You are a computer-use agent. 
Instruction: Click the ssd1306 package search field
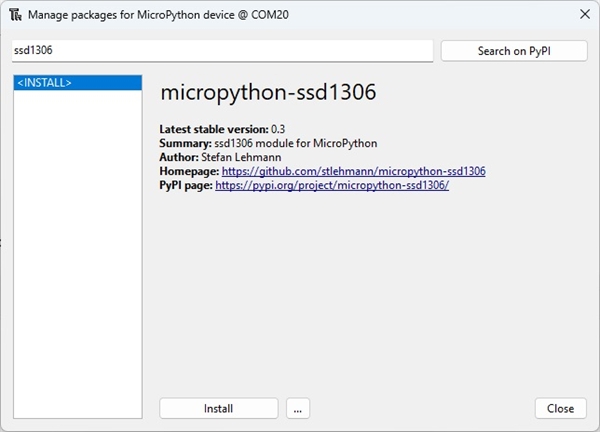pyautogui.click(x=222, y=51)
